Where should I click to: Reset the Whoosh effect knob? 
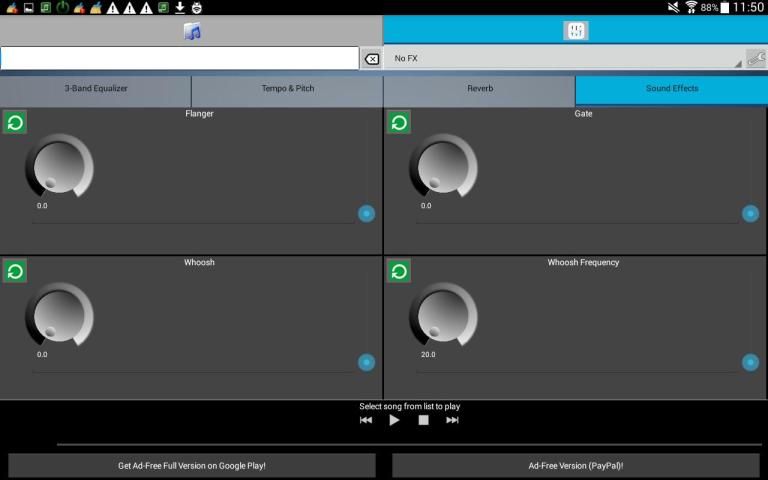[15, 271]
